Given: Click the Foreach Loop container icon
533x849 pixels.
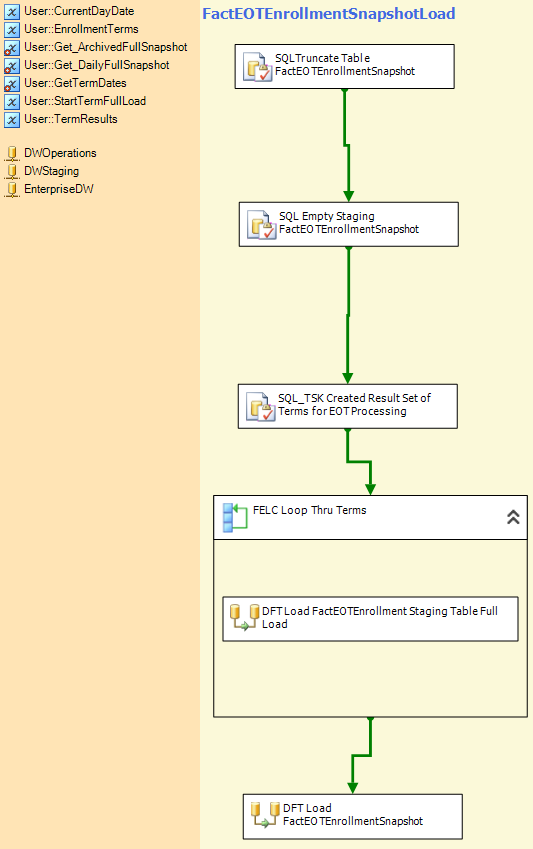Looking at the screenshot, I should [235, 518].
